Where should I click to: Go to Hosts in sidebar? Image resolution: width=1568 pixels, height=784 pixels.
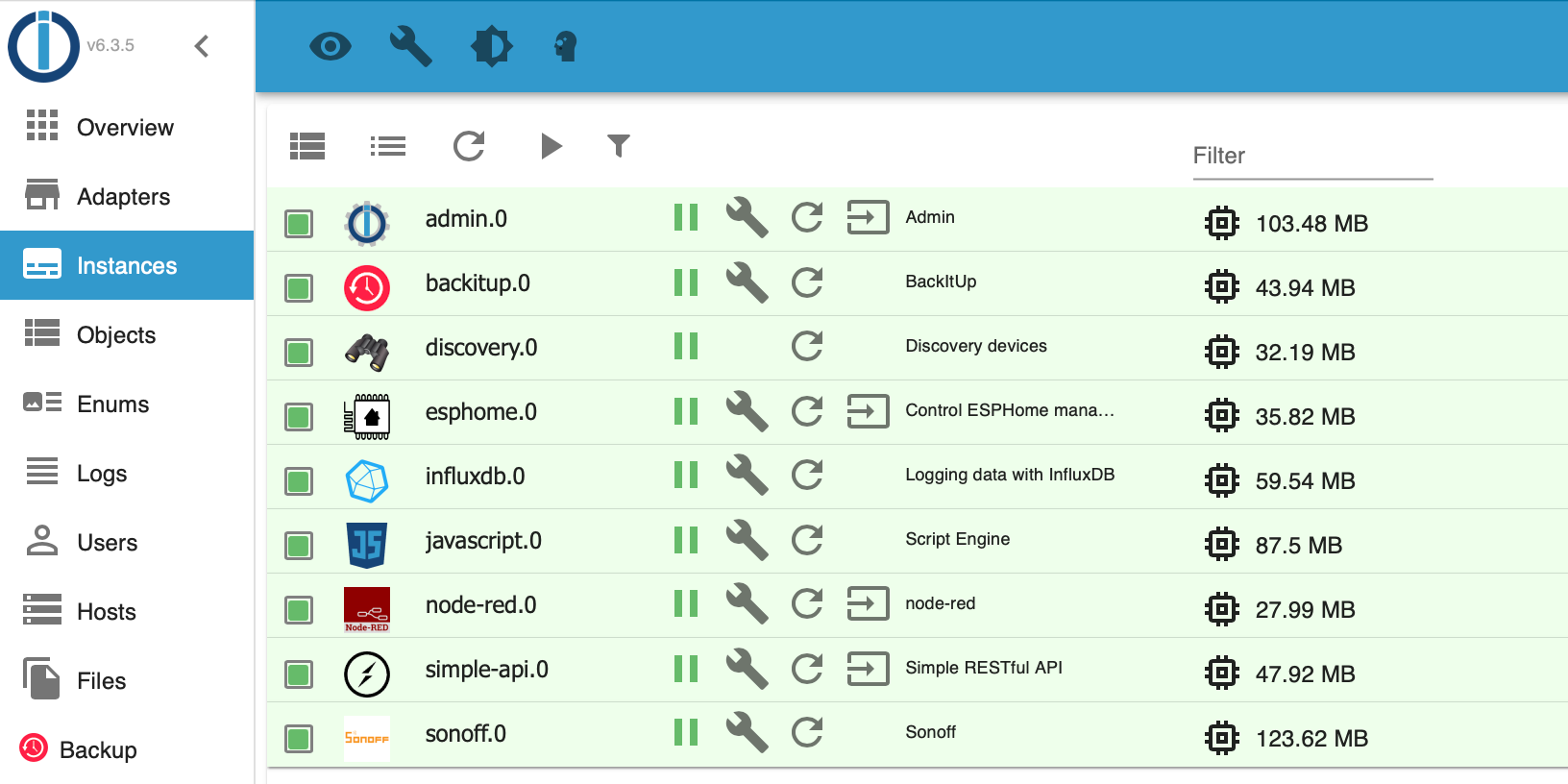tap(127, 611)
